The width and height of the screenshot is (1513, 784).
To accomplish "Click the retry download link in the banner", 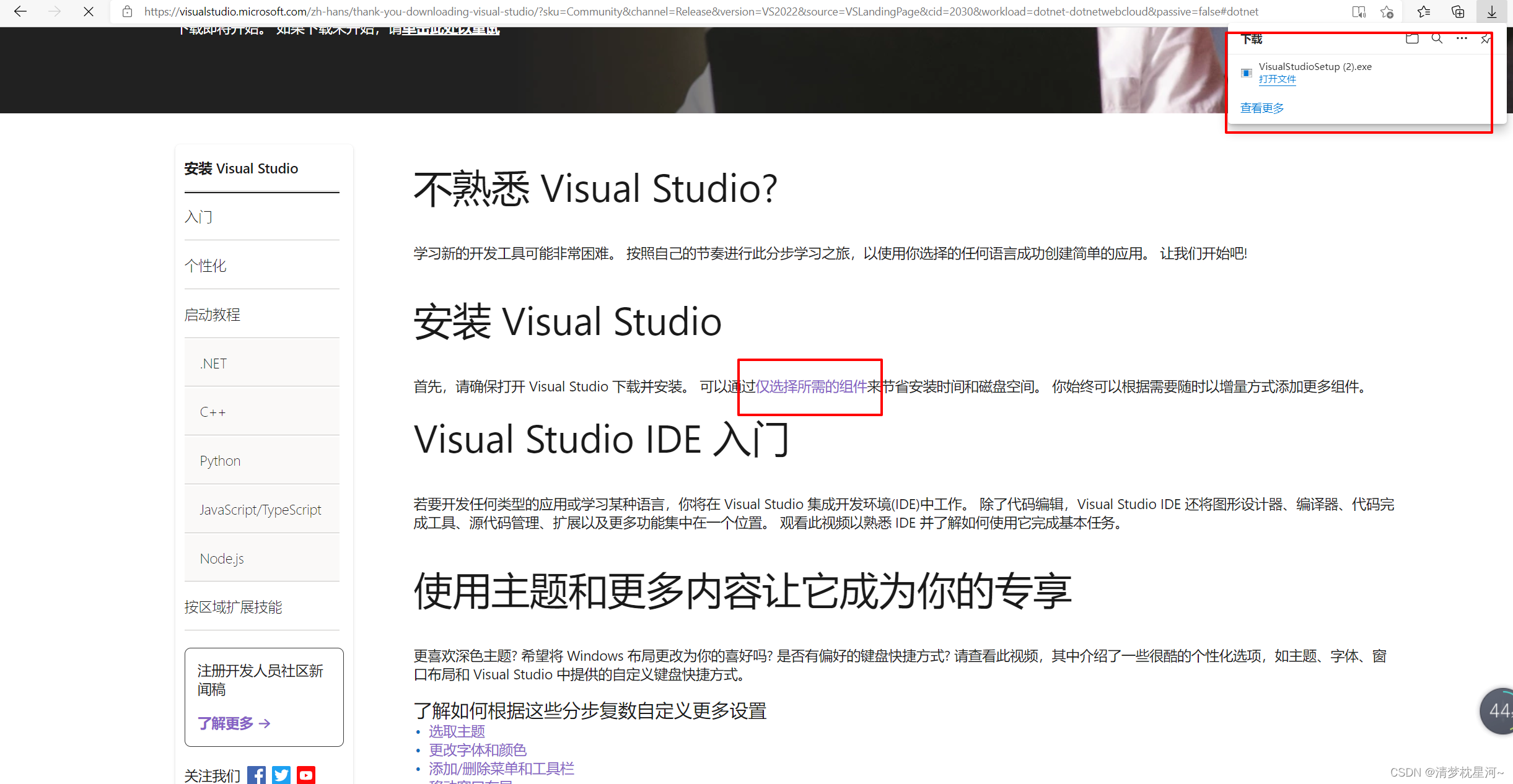I will [x=450, y=30].
